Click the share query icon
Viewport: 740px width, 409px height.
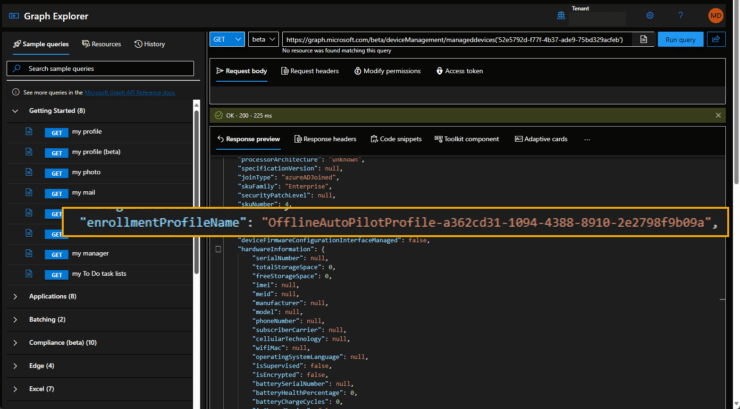click(717, 39)
